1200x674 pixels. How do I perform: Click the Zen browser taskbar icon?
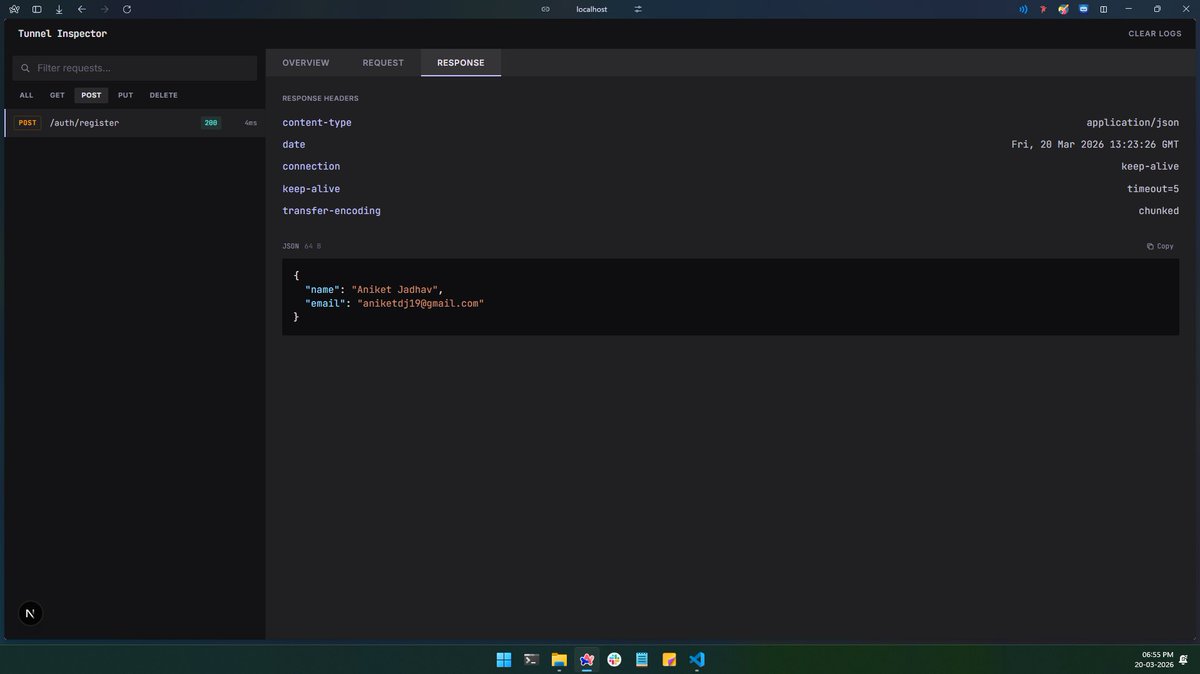[587, 660]
